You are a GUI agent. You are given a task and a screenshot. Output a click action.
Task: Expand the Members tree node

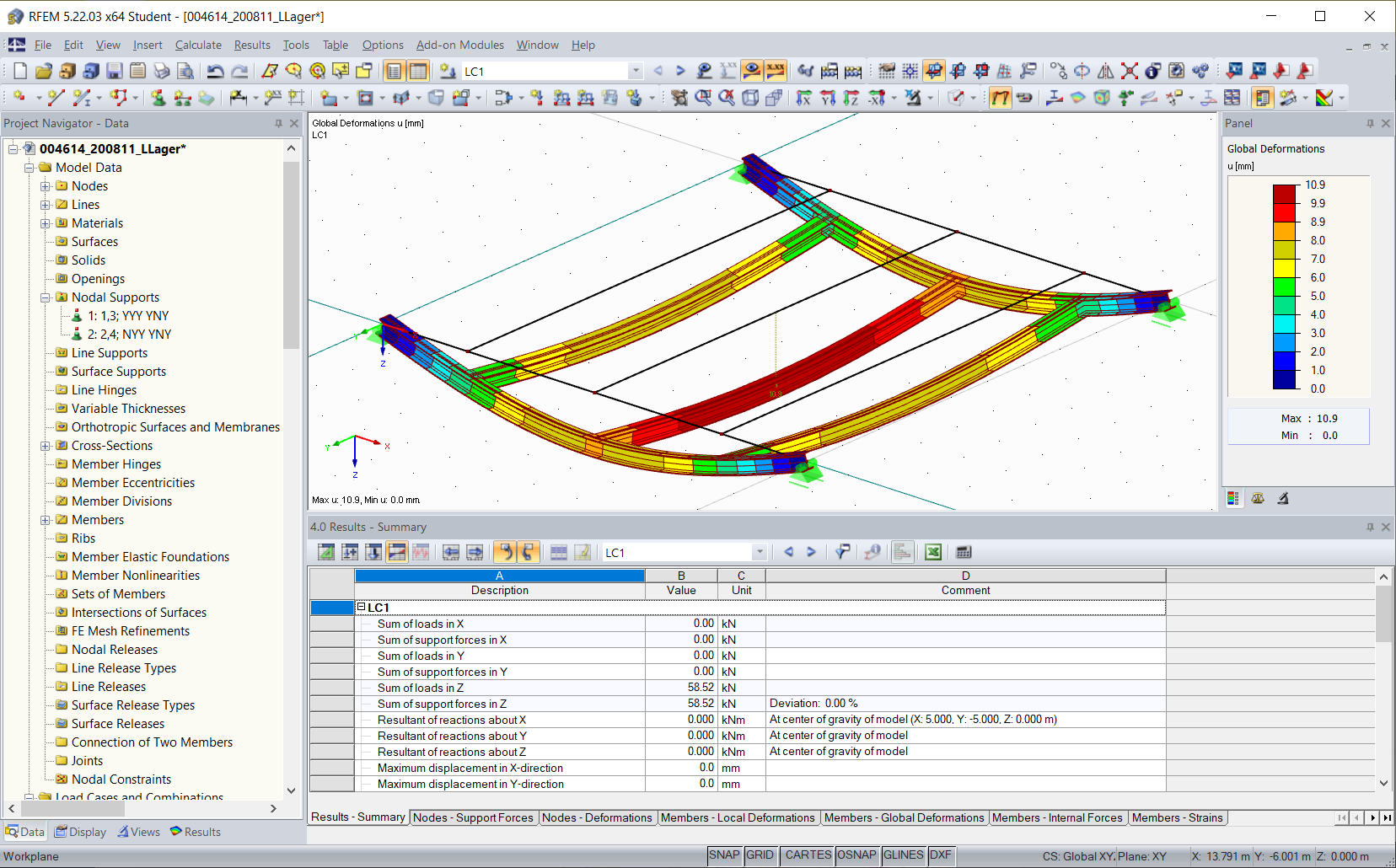pyautogui.click(x=46, y=520)
